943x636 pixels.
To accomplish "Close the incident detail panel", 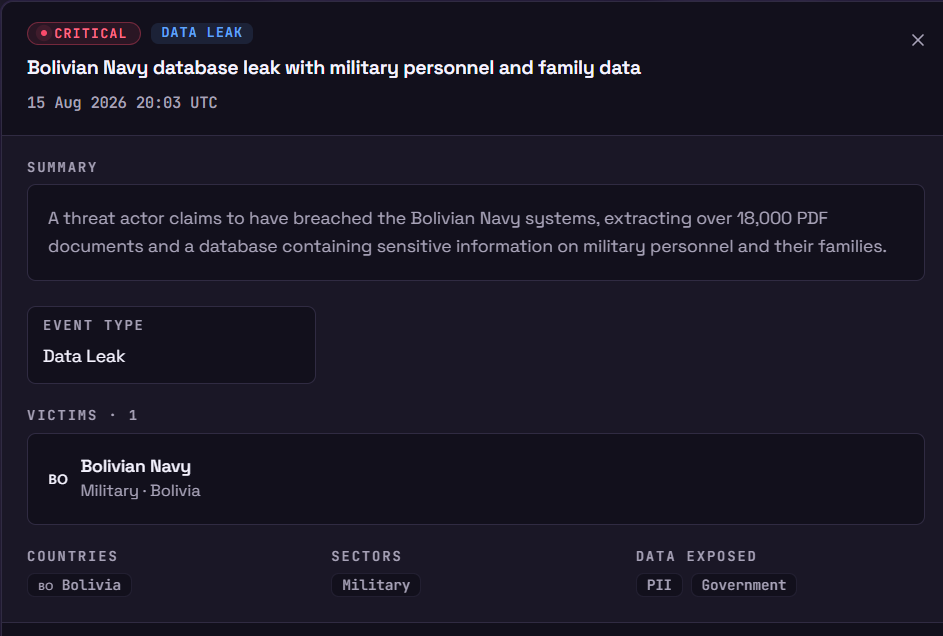I will pyautogui.click(x=917, y=40).
